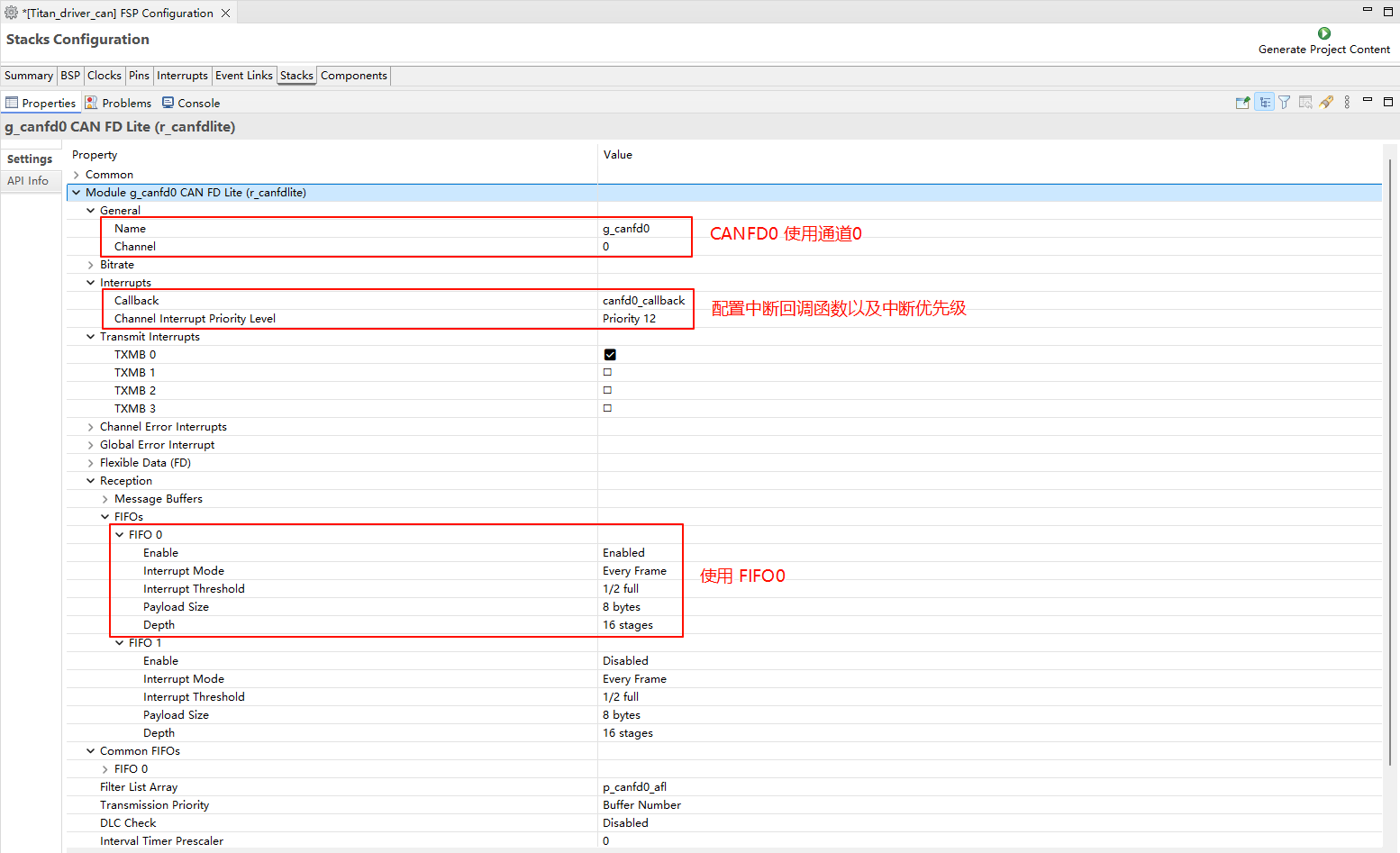The image size is (1400, 853).
Task: Switch to the Clocks tab
Action: click(105, 76)
